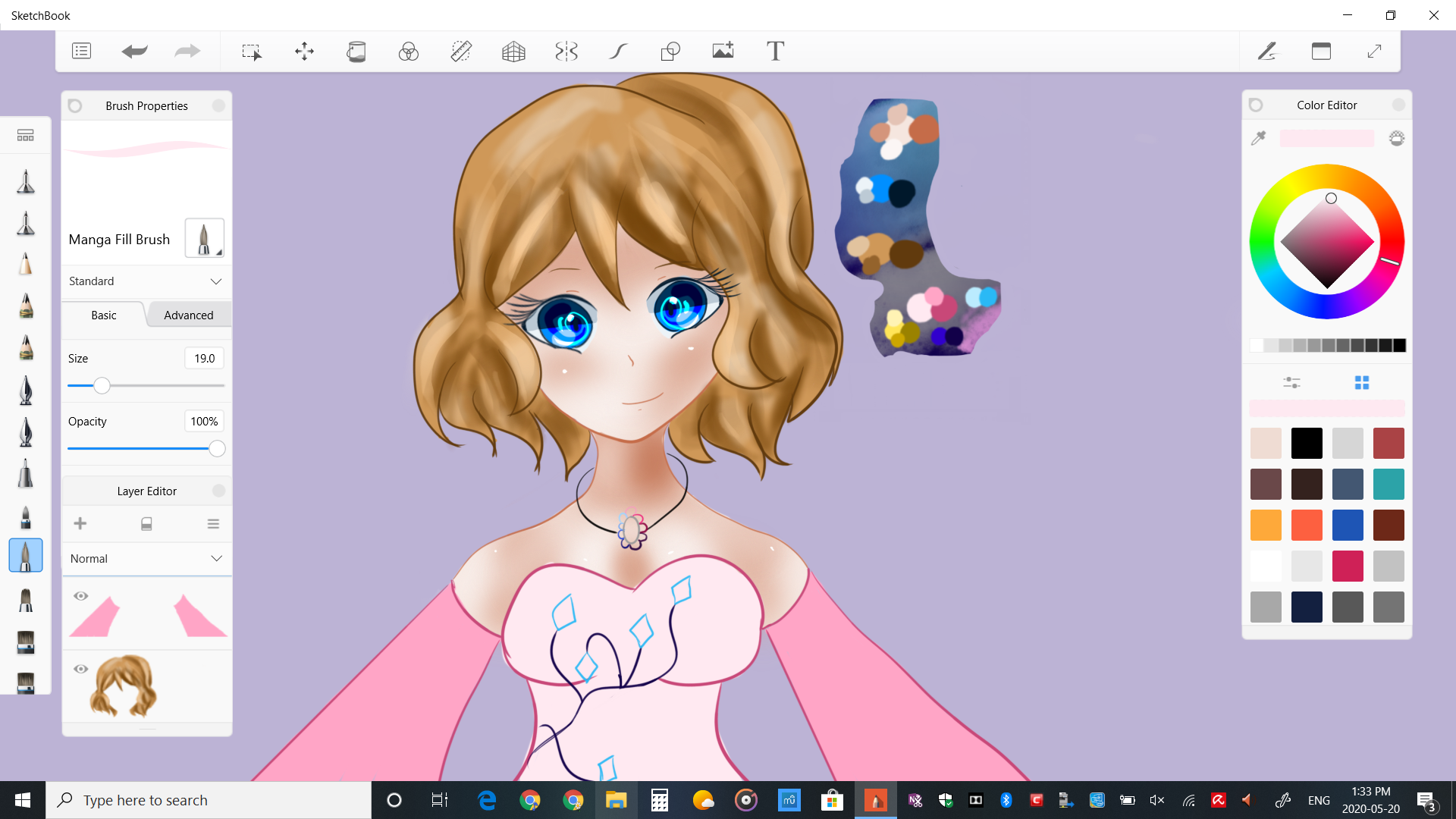Click the Size slider handle
Viewport: 1456px width, 819px height.
pos(102,386)
